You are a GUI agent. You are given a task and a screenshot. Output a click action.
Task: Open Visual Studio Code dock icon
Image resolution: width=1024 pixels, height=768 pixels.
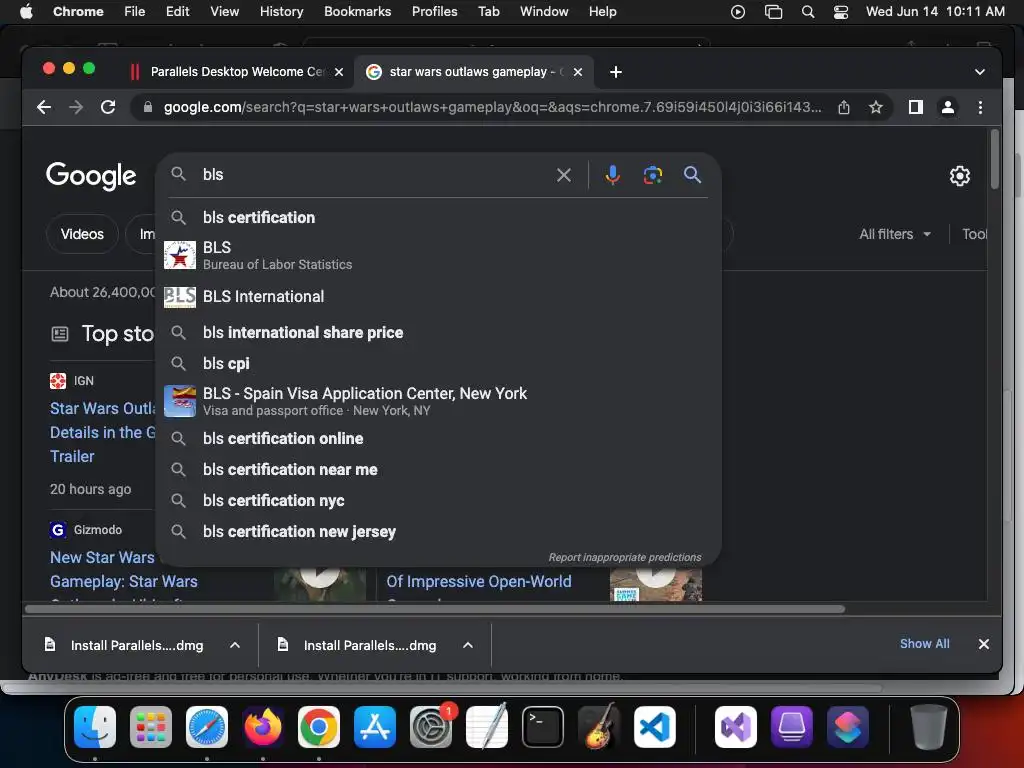tap(655, 726)
